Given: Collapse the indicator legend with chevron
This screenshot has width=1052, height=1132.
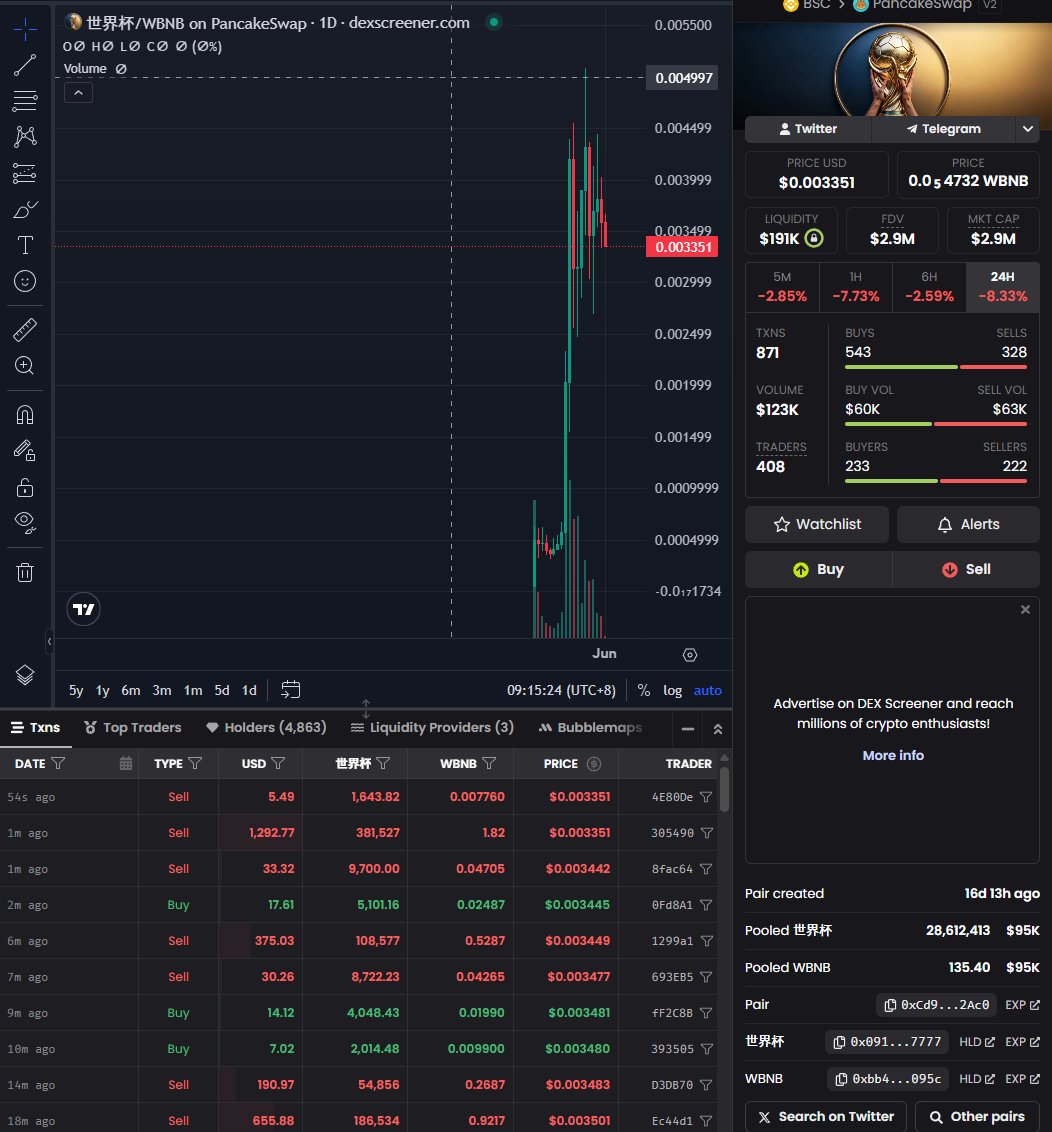Looking at the screenshot, I should pyautogui.click(x=78, y=93).
